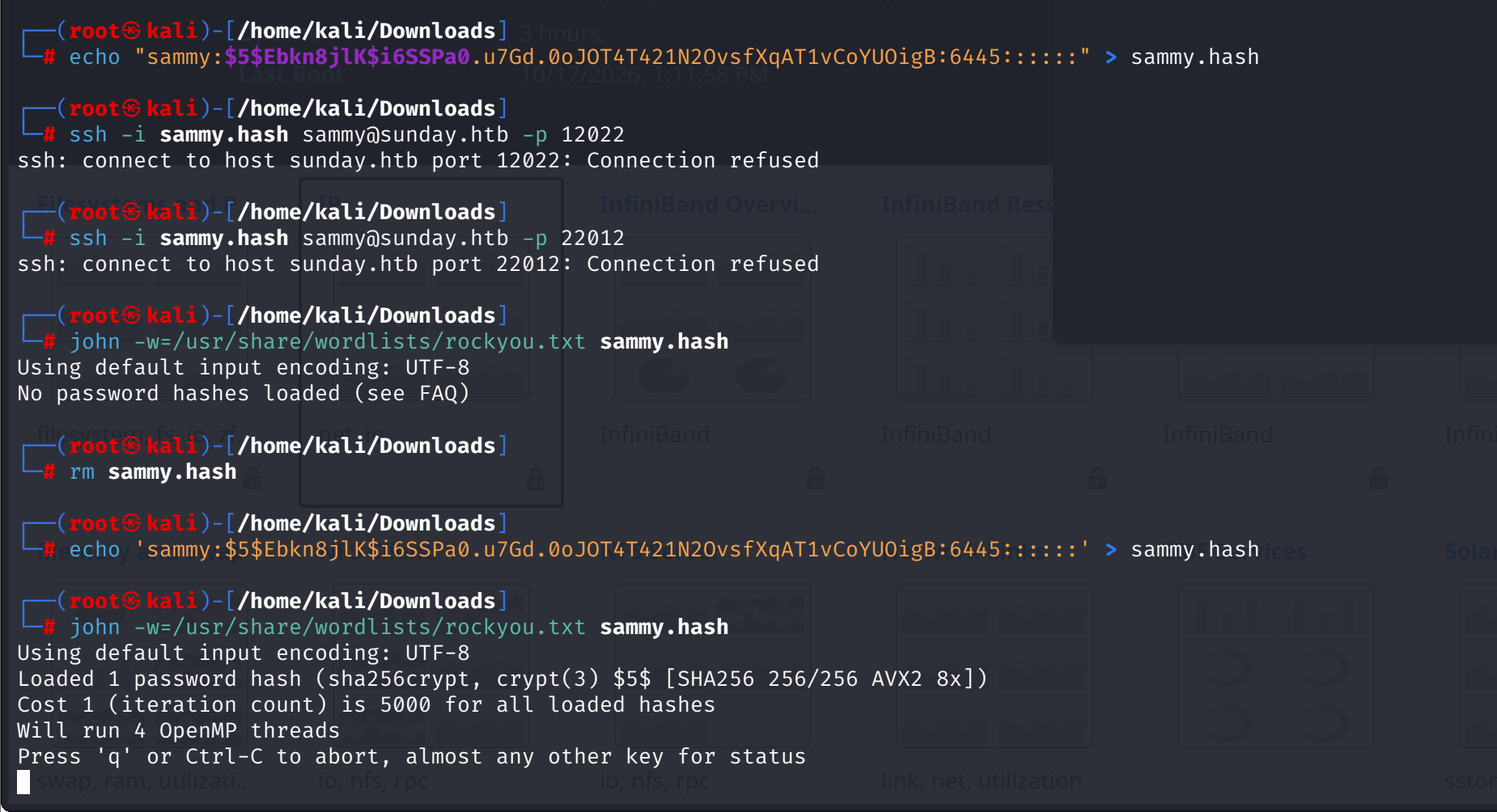This screenshot has height=812, width=1497.
Task: Select the 'Cost 1 (iteration count) is 5000' line
Action: (367, 705)
